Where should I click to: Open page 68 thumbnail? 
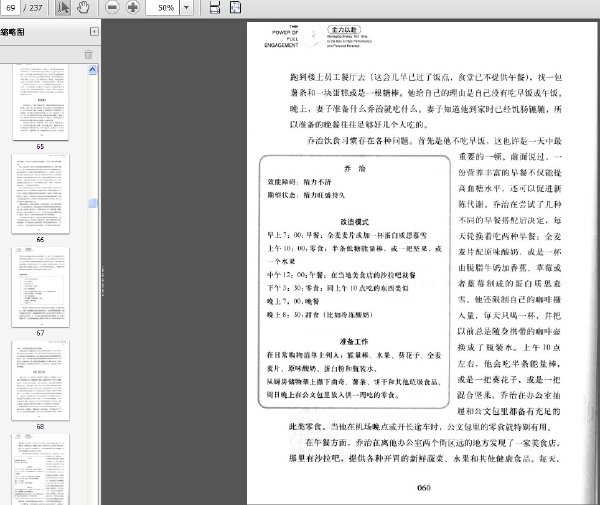[x=41, y=381]
